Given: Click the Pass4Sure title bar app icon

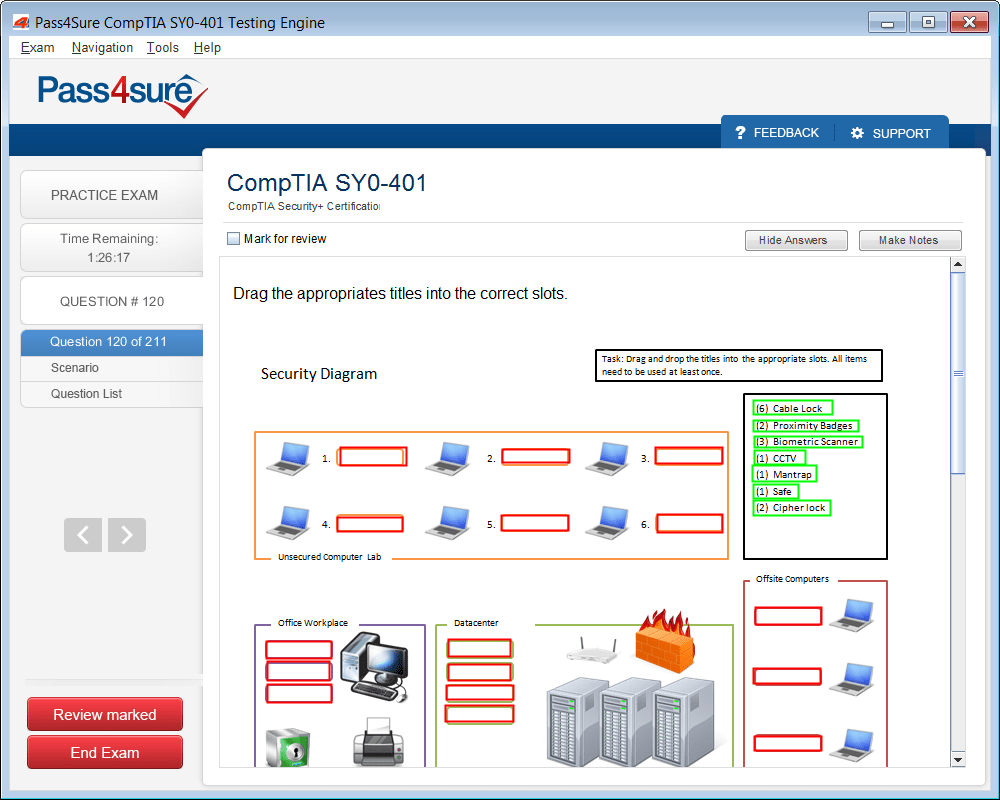Looking at the screenshot, I should click(20, 23).
